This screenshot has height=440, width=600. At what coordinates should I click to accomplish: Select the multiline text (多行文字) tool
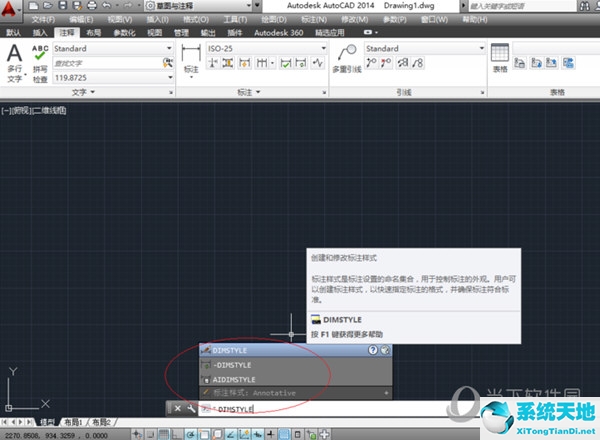click(x=14, y=60)
